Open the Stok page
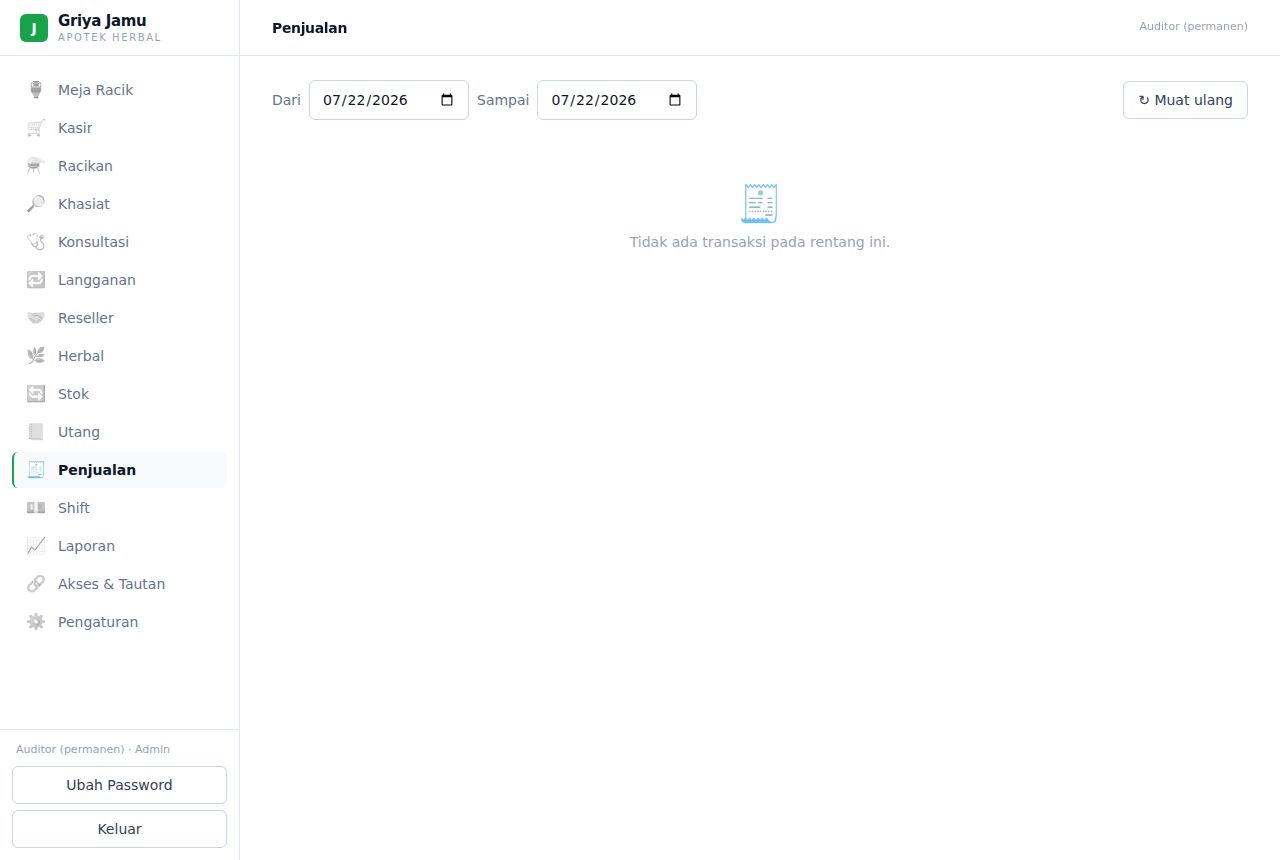1280x860 pixels. point(119,394)
